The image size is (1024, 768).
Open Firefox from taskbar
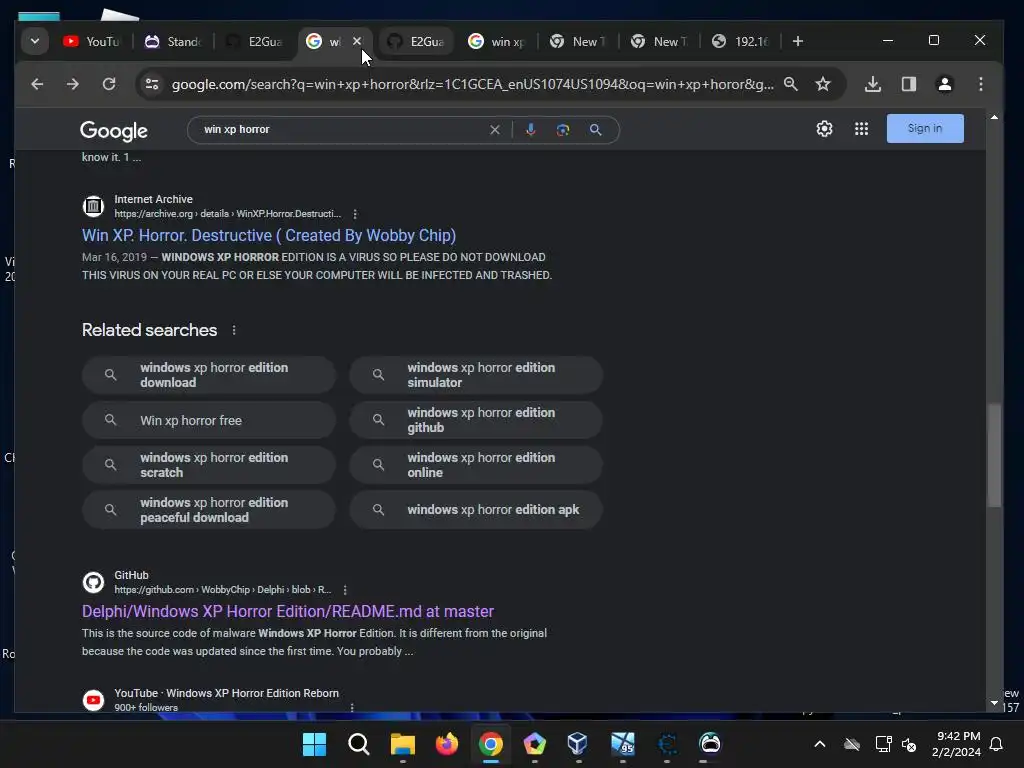coord(447,744)
